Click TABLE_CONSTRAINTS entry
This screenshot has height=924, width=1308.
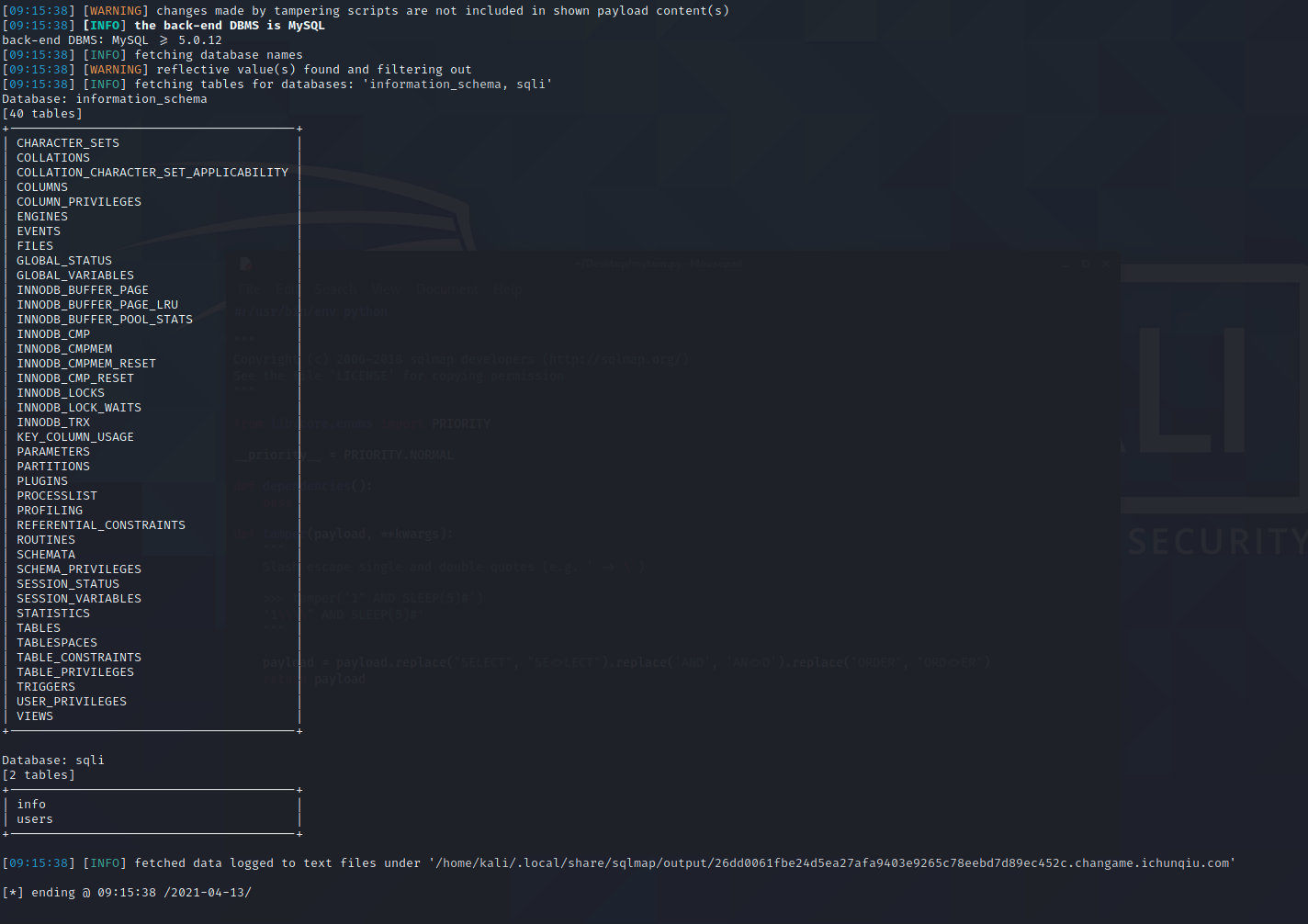pos(79,658)
